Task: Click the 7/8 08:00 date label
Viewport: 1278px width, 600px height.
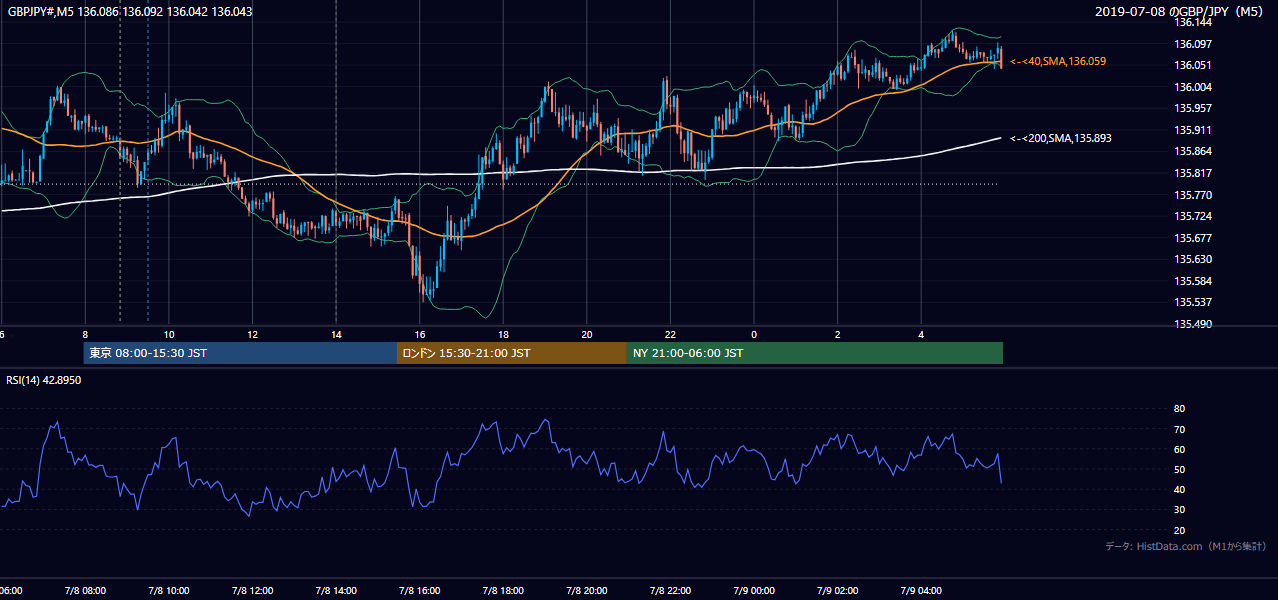Action: pos(84,591)
